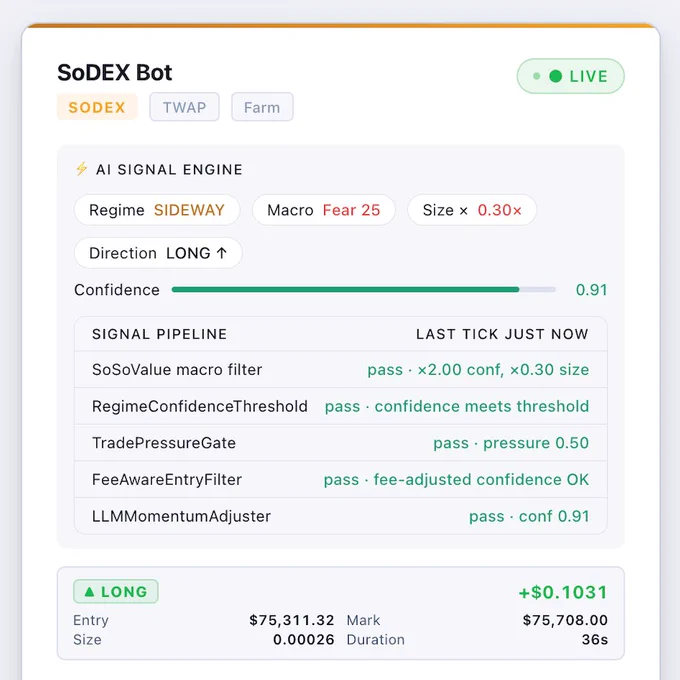Select the TradePressureGate row
This screenshot has height=680, width=680.
[340, 443]
